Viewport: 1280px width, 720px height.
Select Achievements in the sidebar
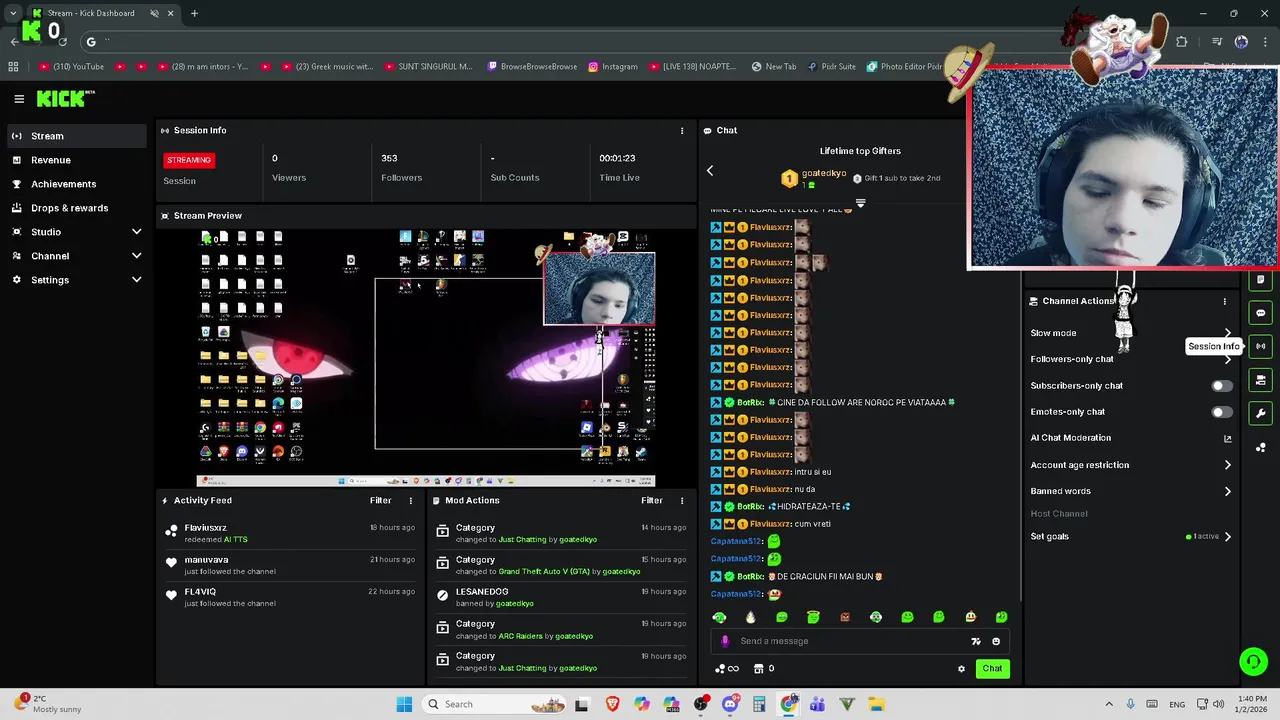coord(76,184)
